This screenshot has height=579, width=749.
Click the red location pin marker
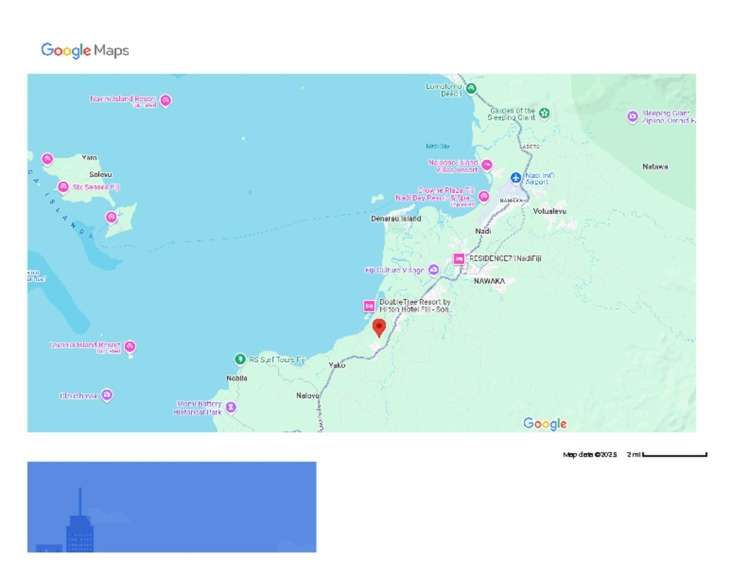pyautogui.click(x=379, y=328)
